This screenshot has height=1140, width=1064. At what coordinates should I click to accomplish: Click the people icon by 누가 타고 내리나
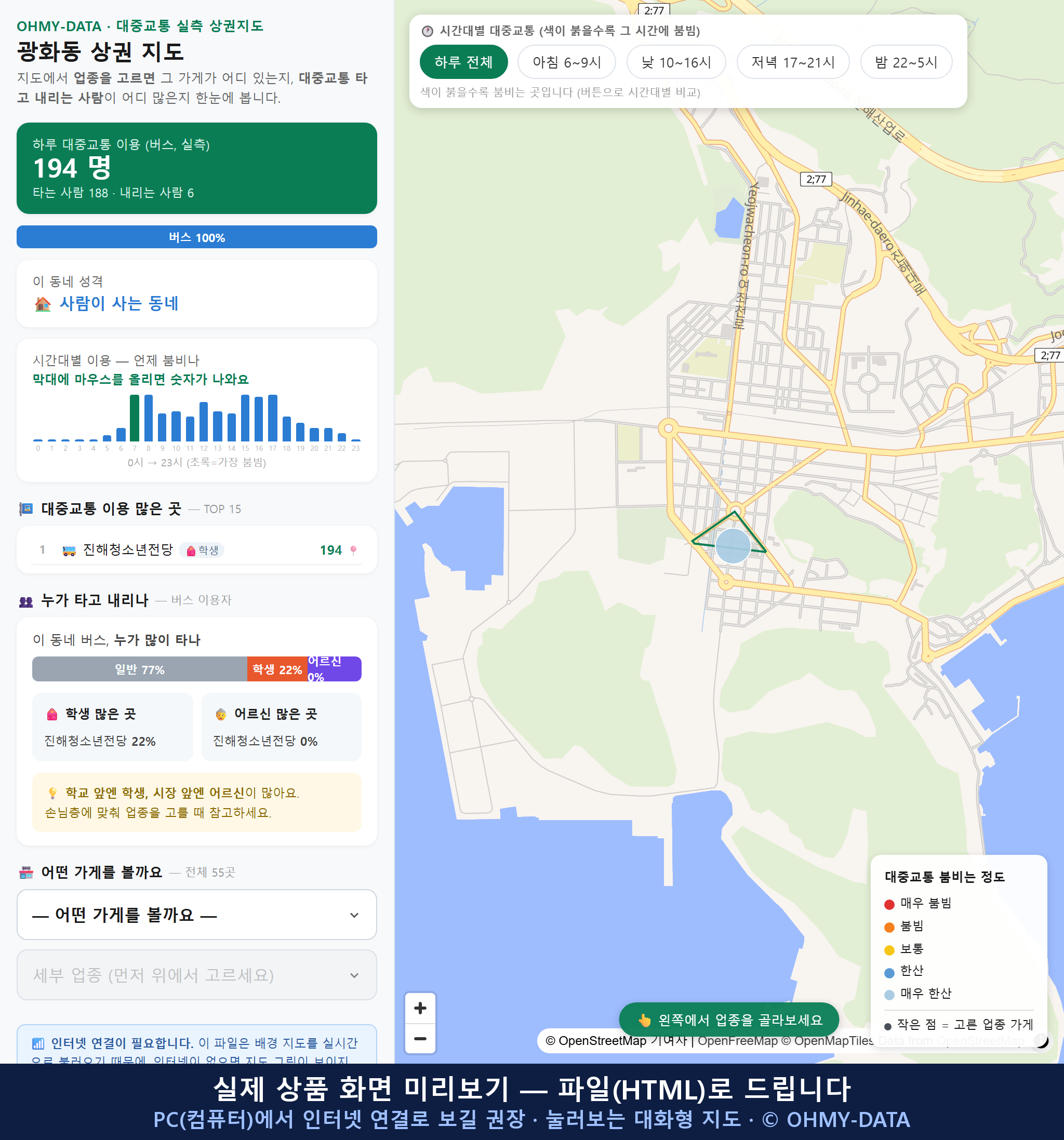26,601
